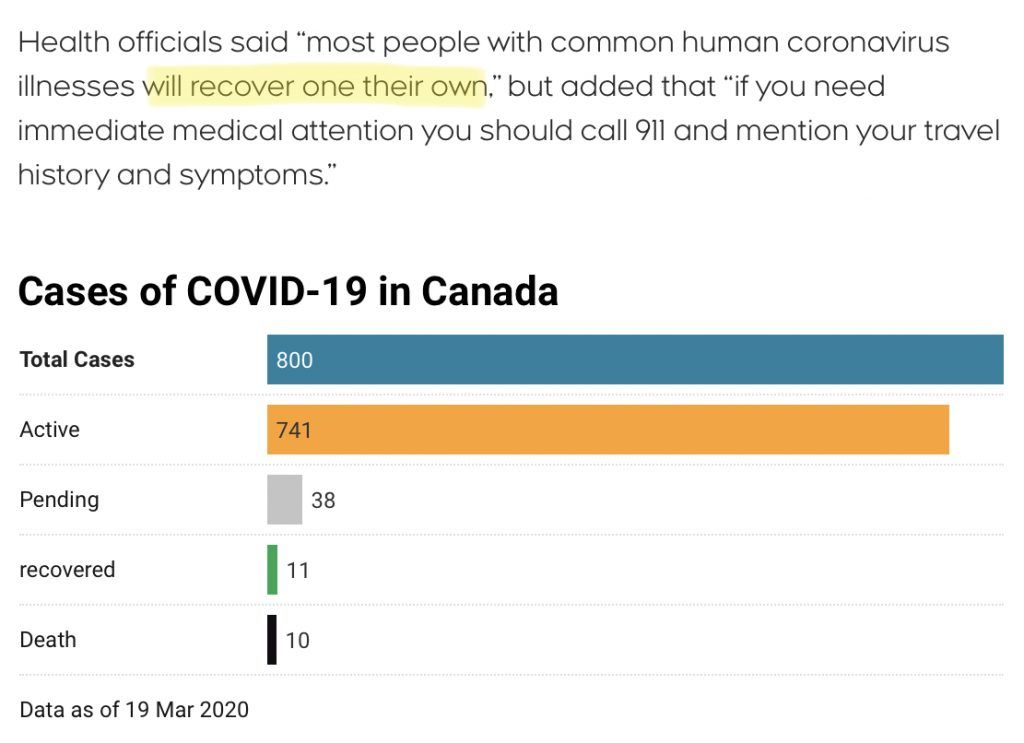Select the "Total Cases" row label

[x=77, y=360]
